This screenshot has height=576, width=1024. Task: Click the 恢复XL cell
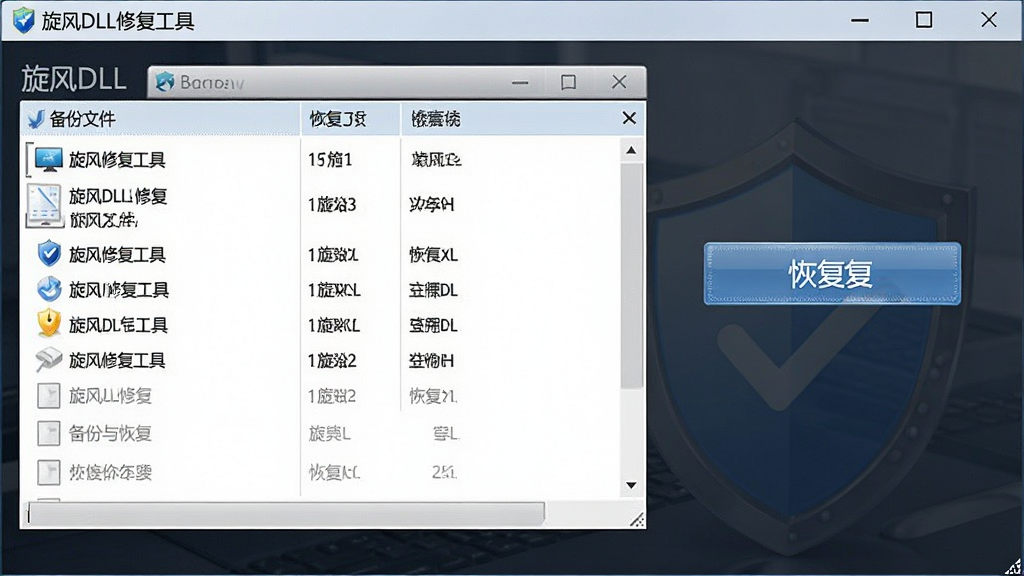pos(433,254)
